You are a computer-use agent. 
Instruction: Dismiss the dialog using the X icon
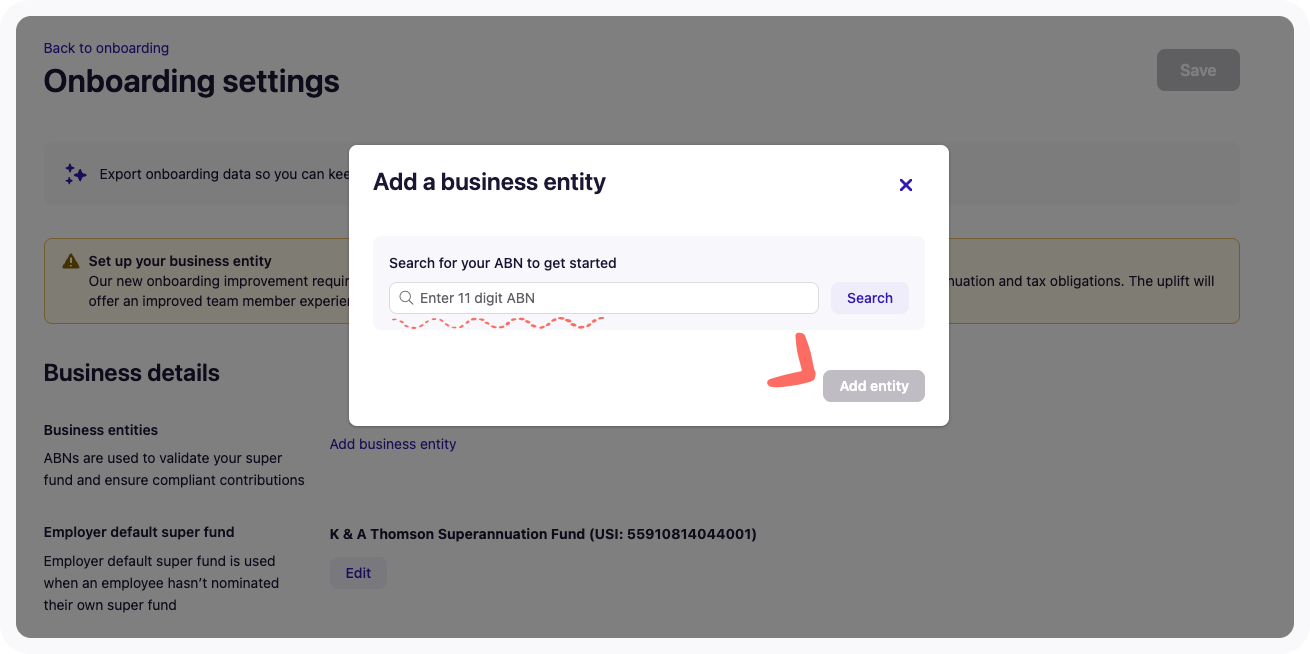click(905, 184)
